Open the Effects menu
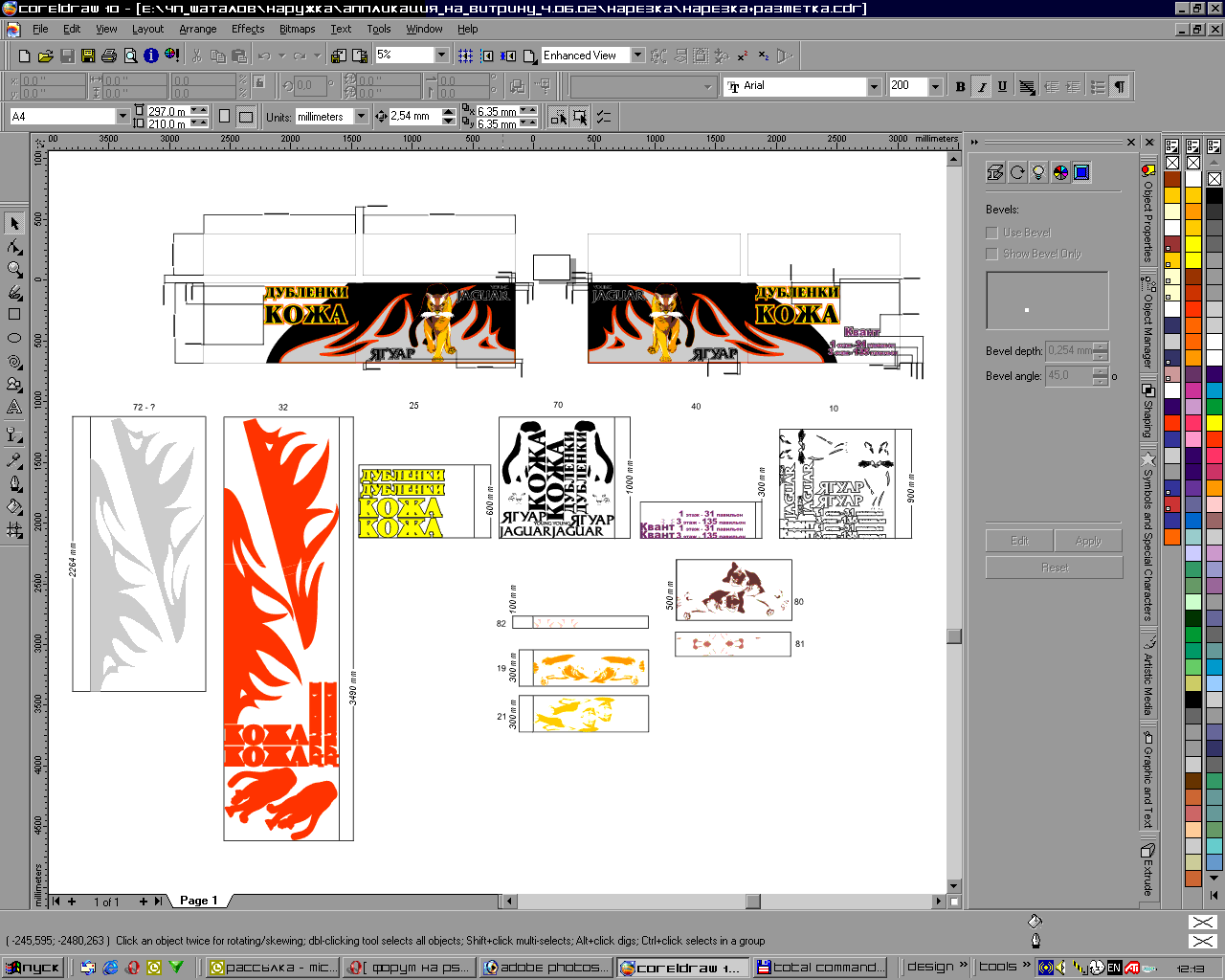The height and width of the screenshot is (980, 1225). (x=248, y=29)
